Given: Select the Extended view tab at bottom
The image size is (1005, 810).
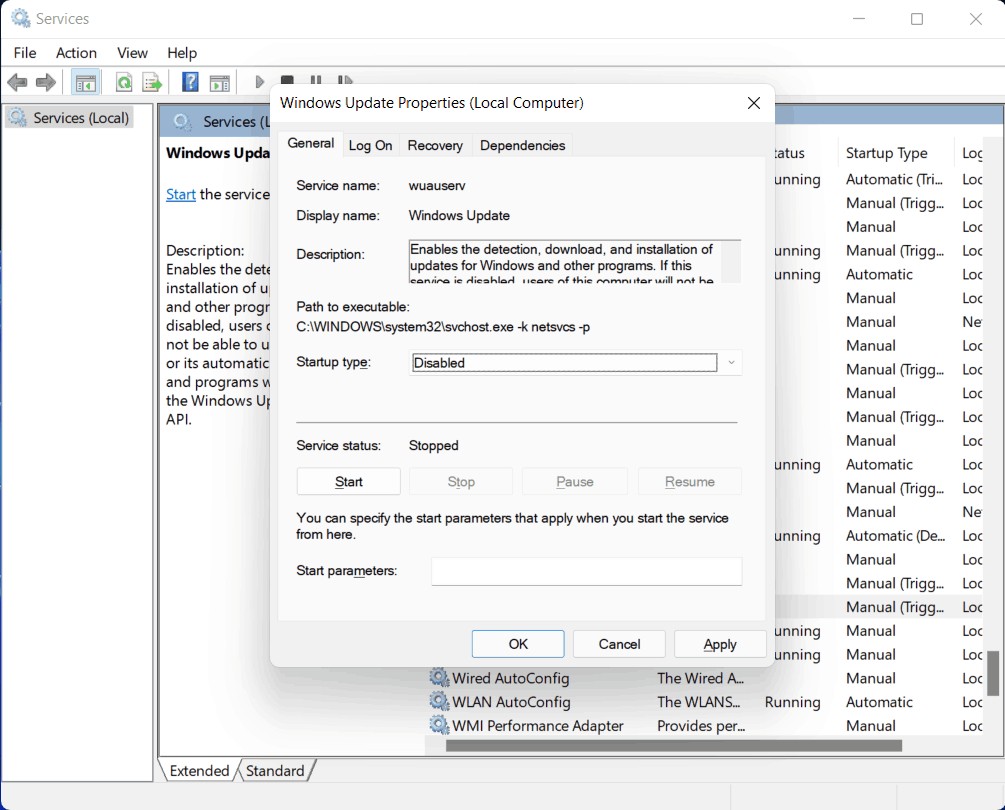Looking at the screenshot, I should click(199, 771).
